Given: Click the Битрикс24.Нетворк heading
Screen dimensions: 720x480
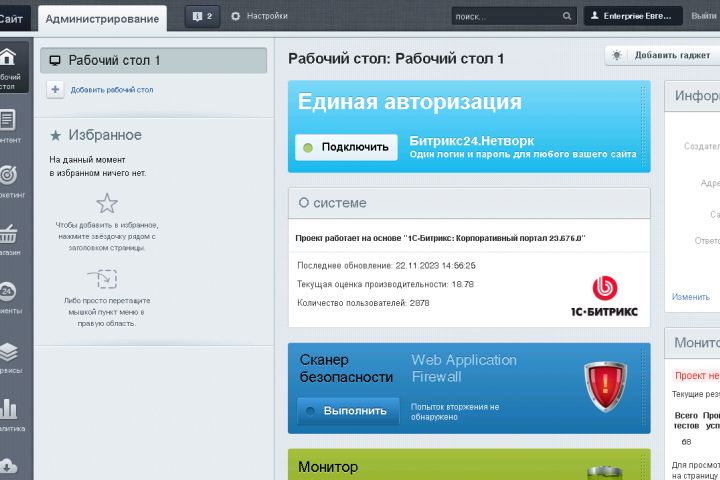Looking at the screenshot, I should click(x=472, y=141).
